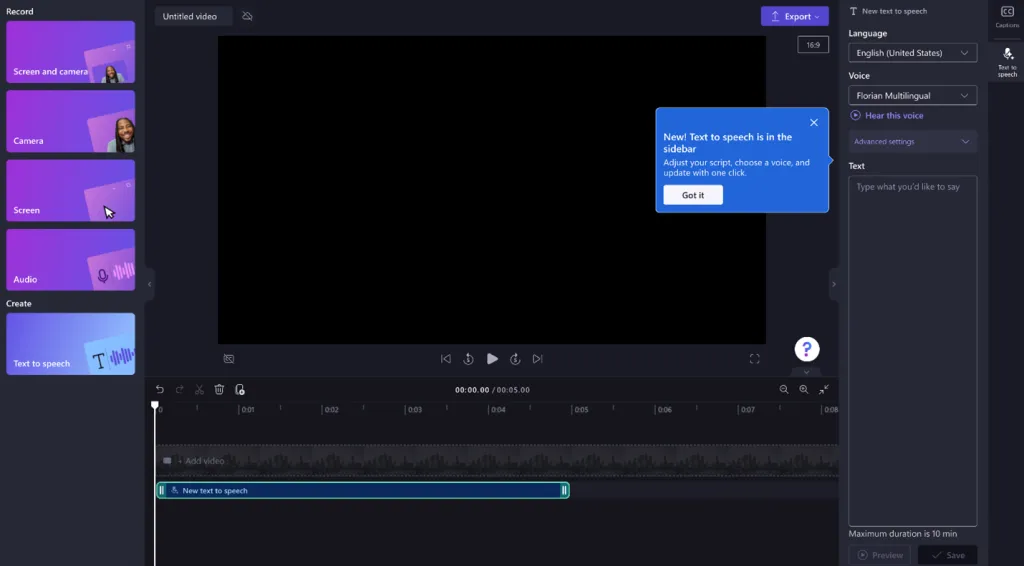Open the Language dropdown
Screen dimensions: 1024x566
[x=912, y=53]
